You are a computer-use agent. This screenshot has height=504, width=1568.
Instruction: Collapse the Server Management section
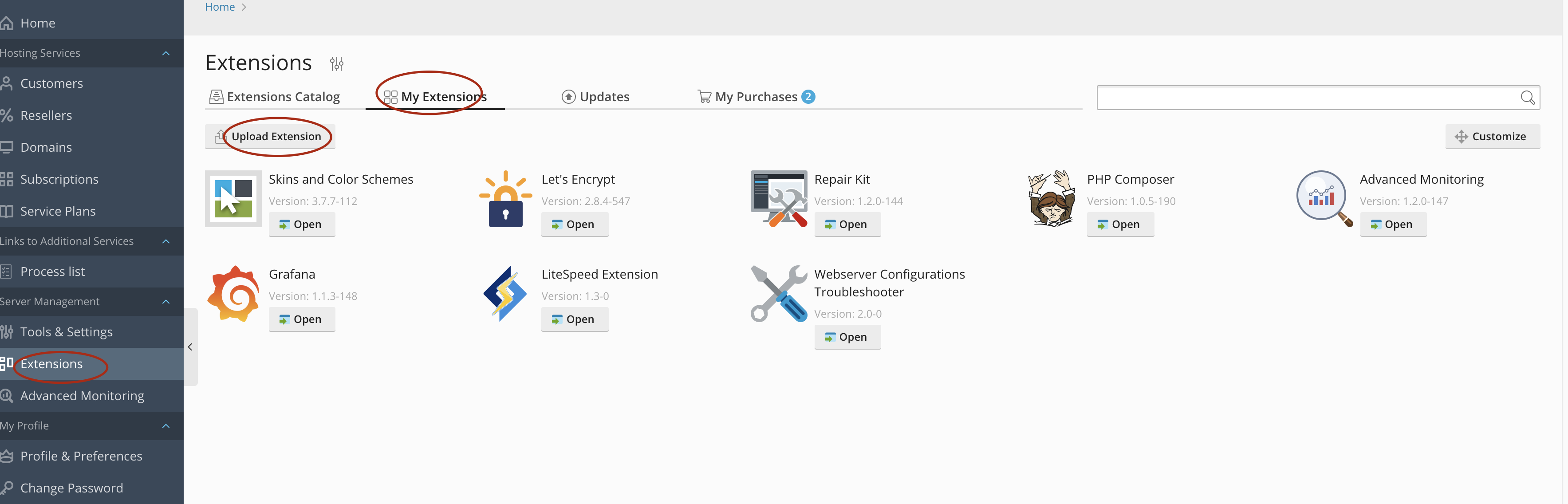(165, 302)
